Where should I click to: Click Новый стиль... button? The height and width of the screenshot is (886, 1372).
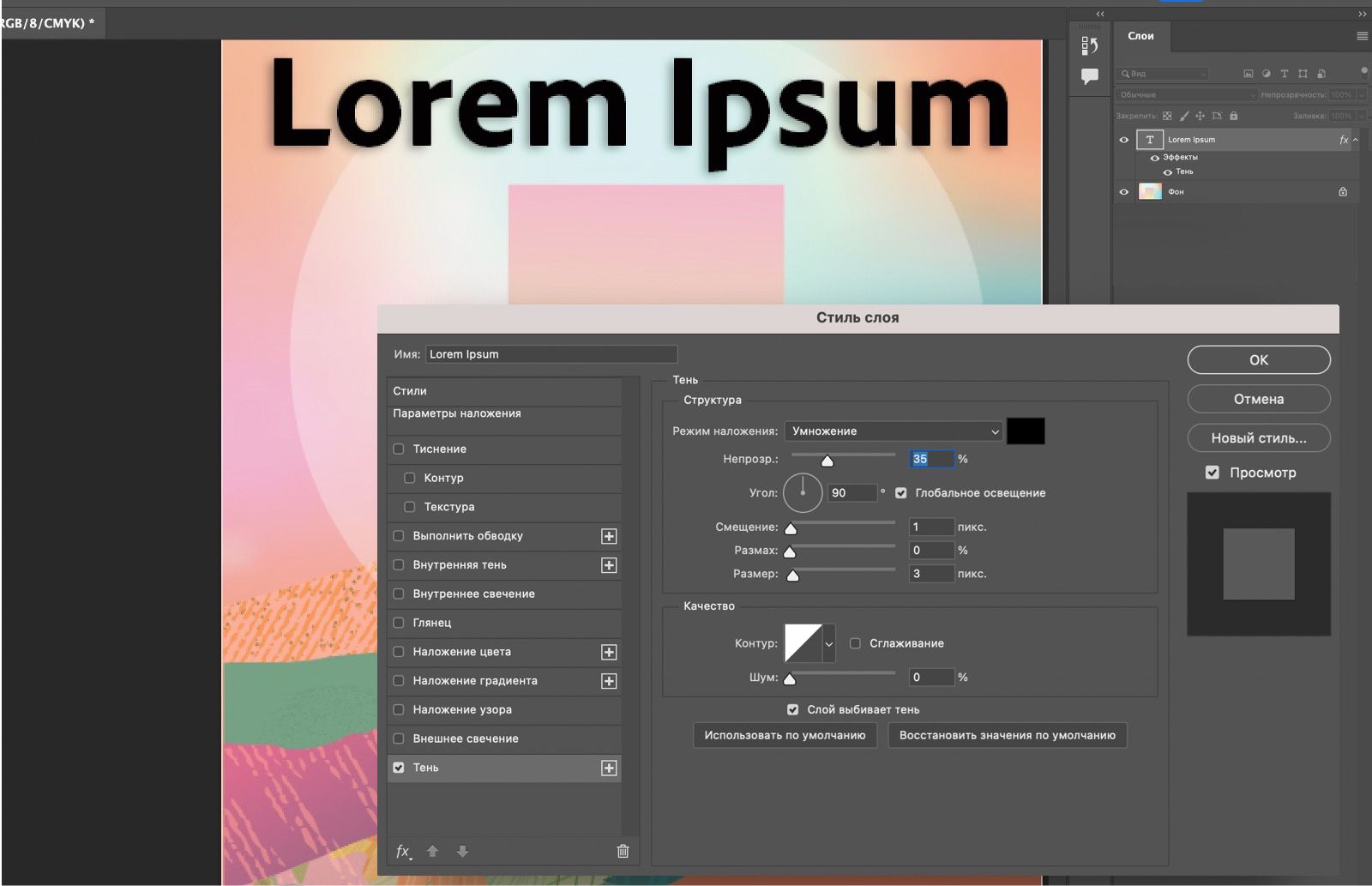(x=1258, y=438)
